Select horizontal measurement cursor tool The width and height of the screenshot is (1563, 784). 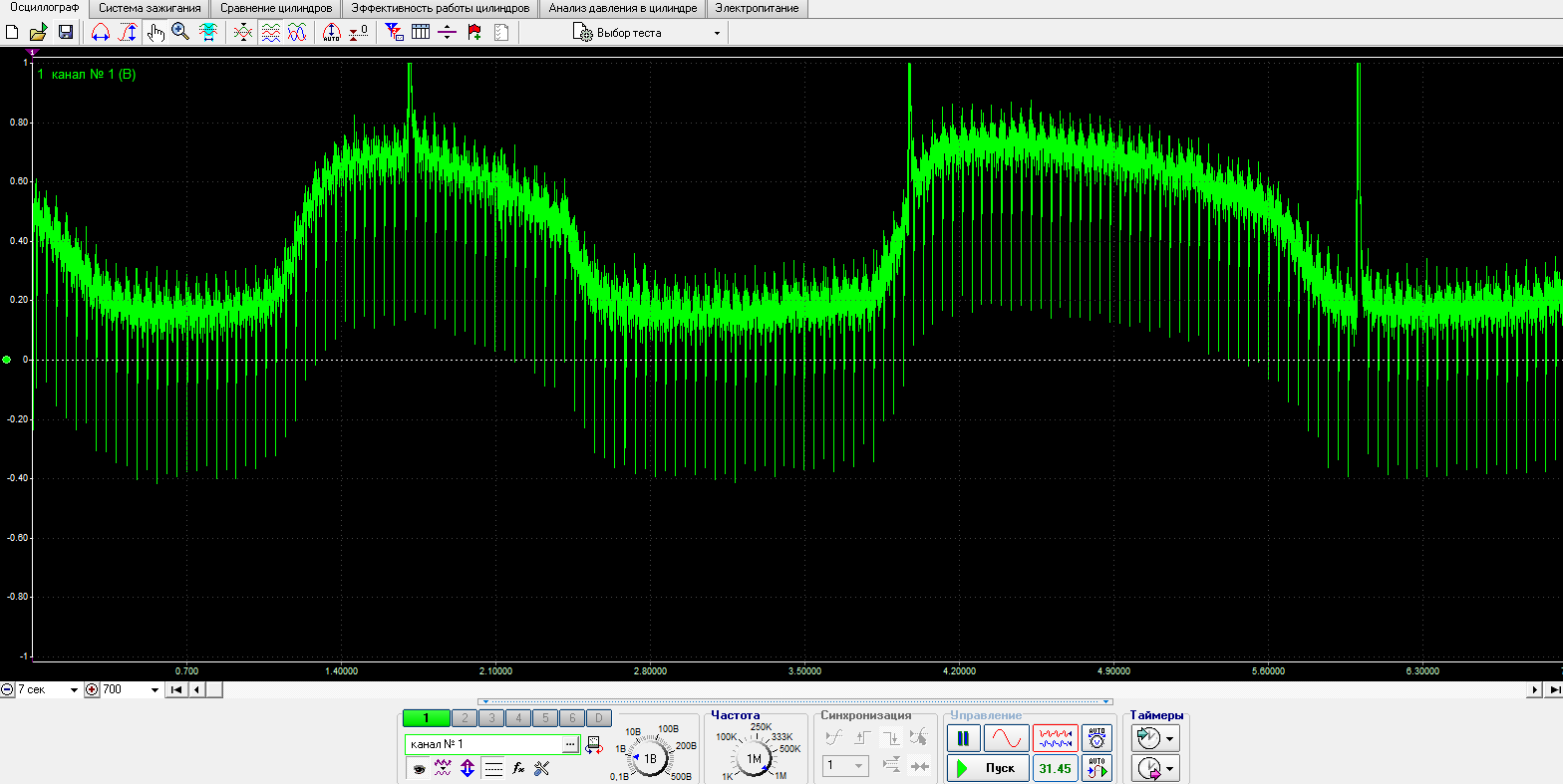pos(100,32)
